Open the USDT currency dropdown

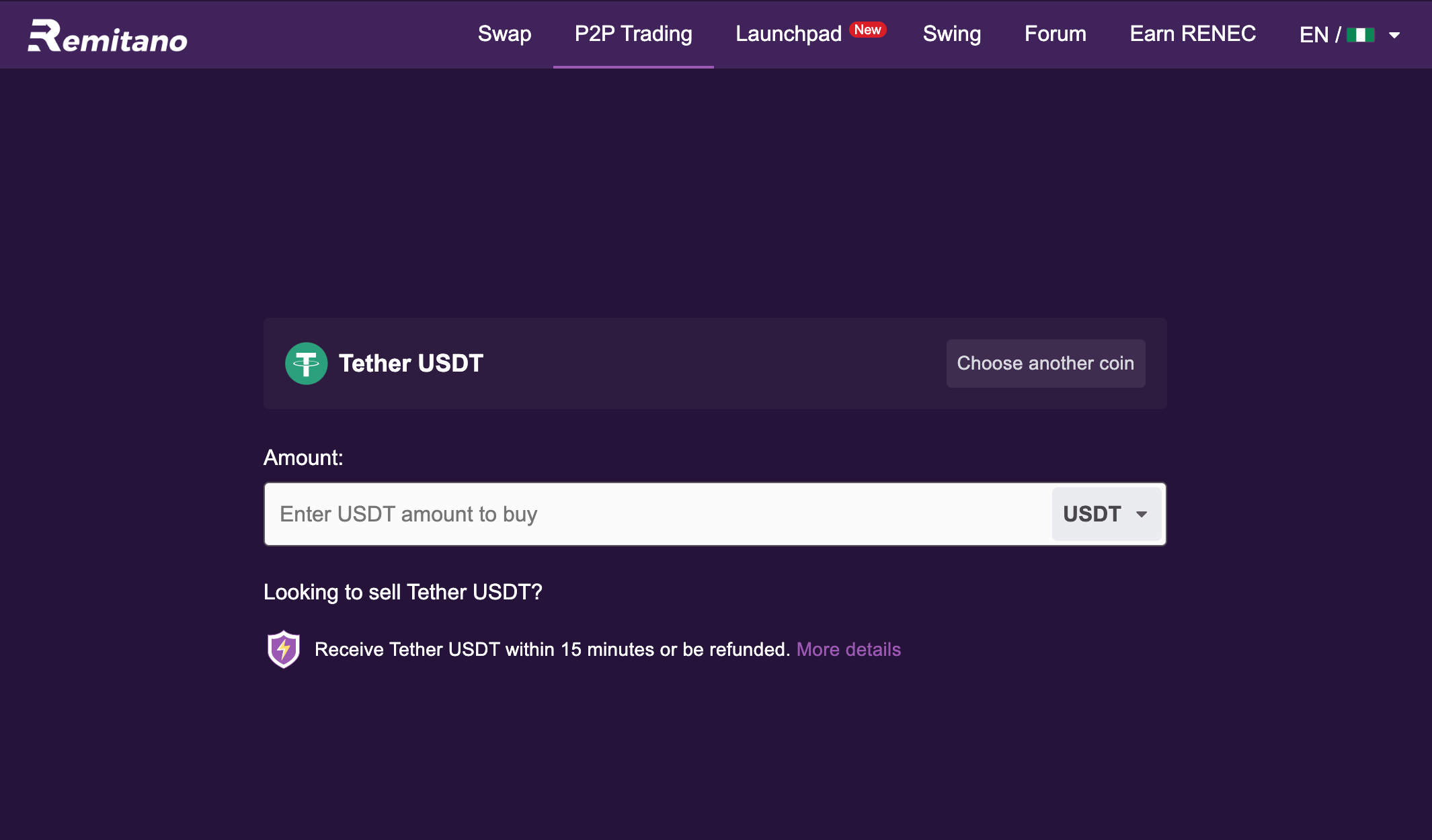coord(1107,514)
